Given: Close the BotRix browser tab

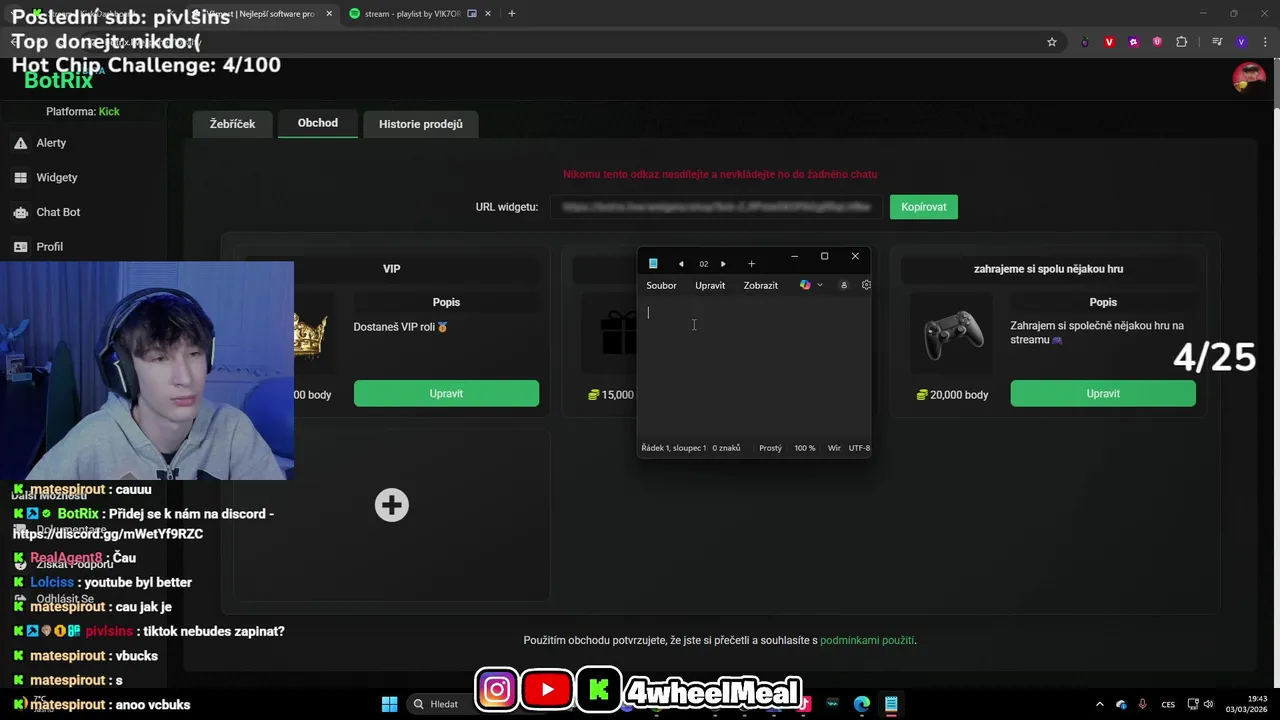Looking at the screenshot, I should click(329, 14).
